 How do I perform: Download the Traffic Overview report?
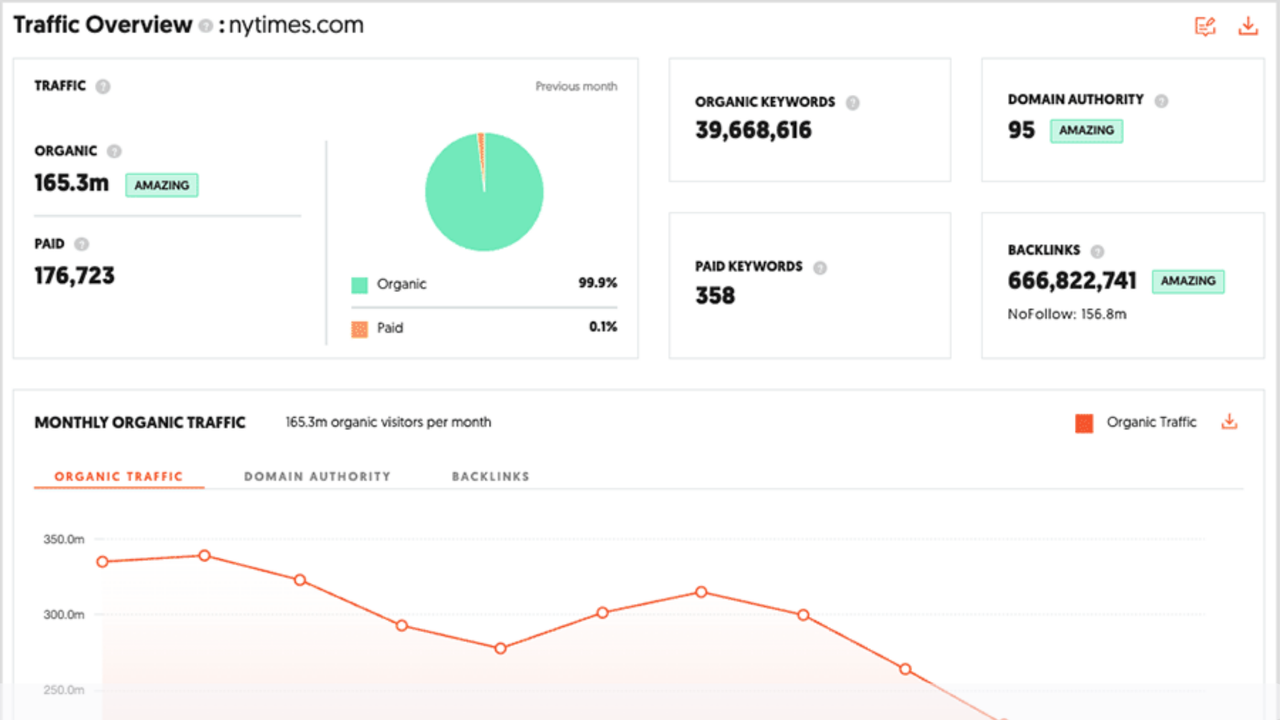[1248, 26]
